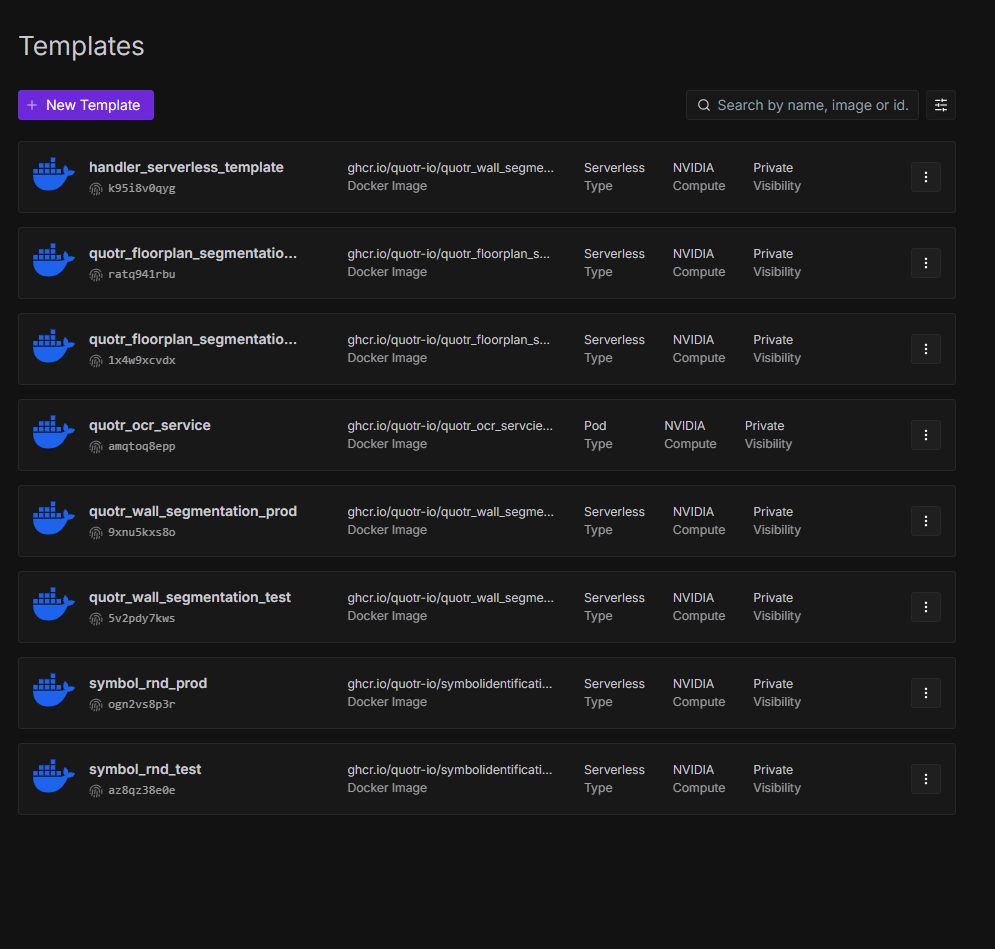Open options menu for handler_serverless_template
The width and height of the screenshot is (995, 949).
coord(925,177)
